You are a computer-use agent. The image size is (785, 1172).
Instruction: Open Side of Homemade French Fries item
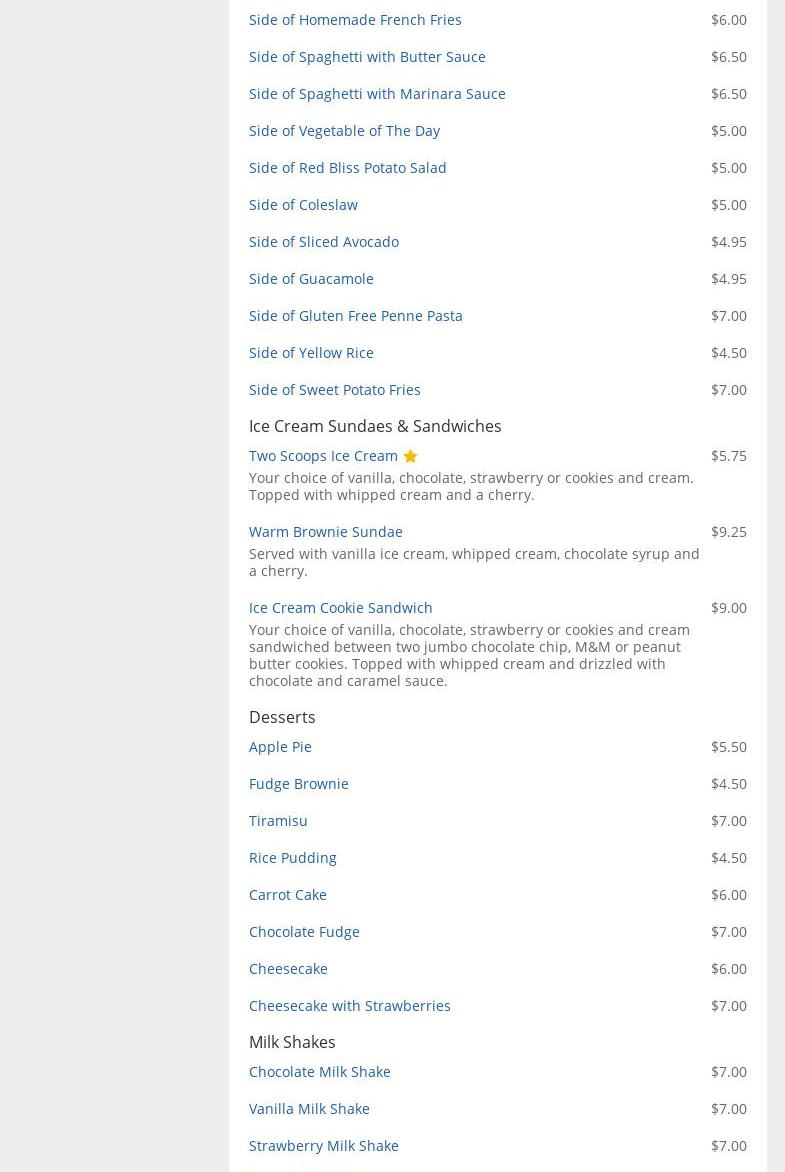point(355,20)
